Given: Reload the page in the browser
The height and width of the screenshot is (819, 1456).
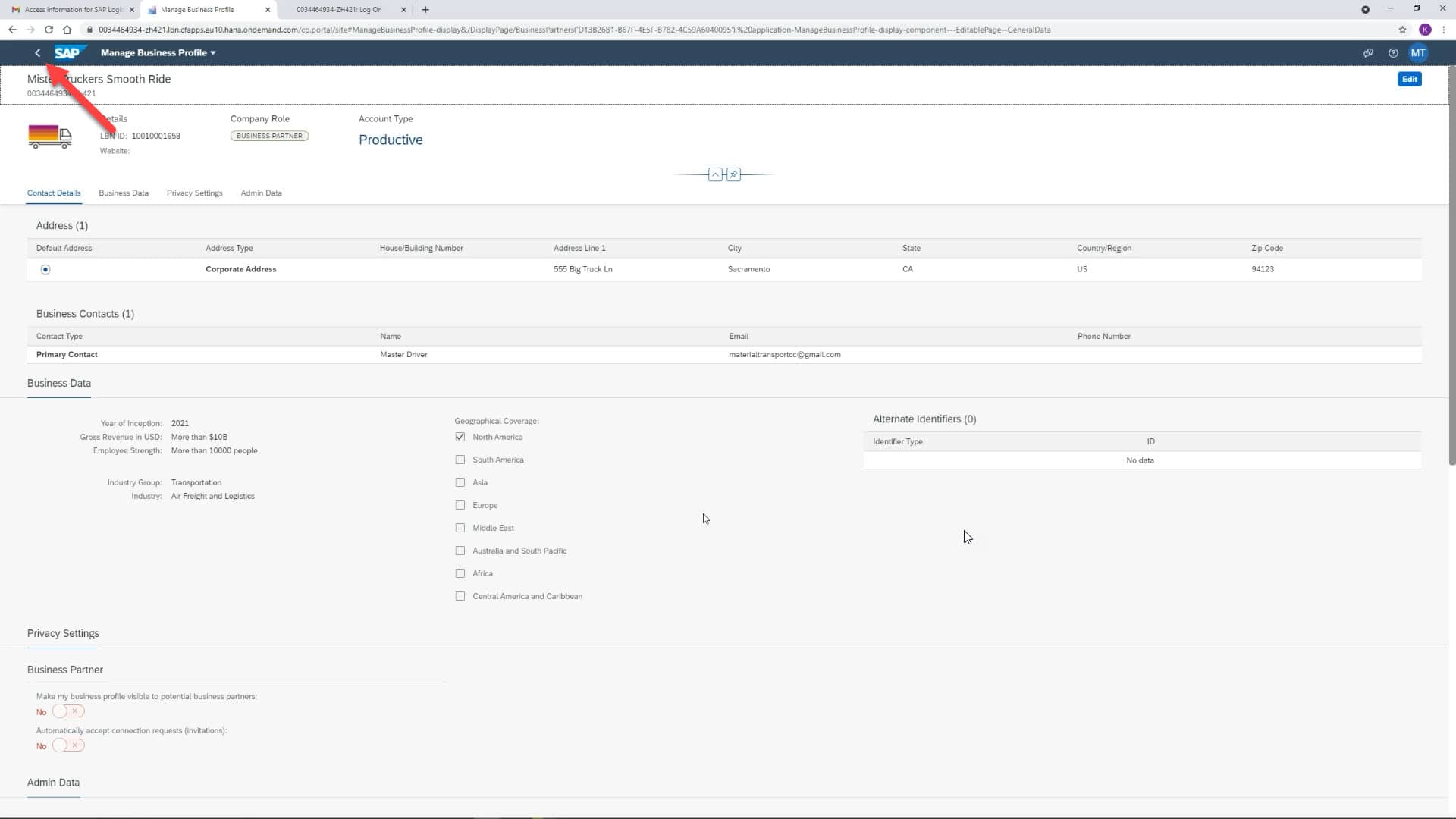Looking at the screenshot, I should point(49,30).
